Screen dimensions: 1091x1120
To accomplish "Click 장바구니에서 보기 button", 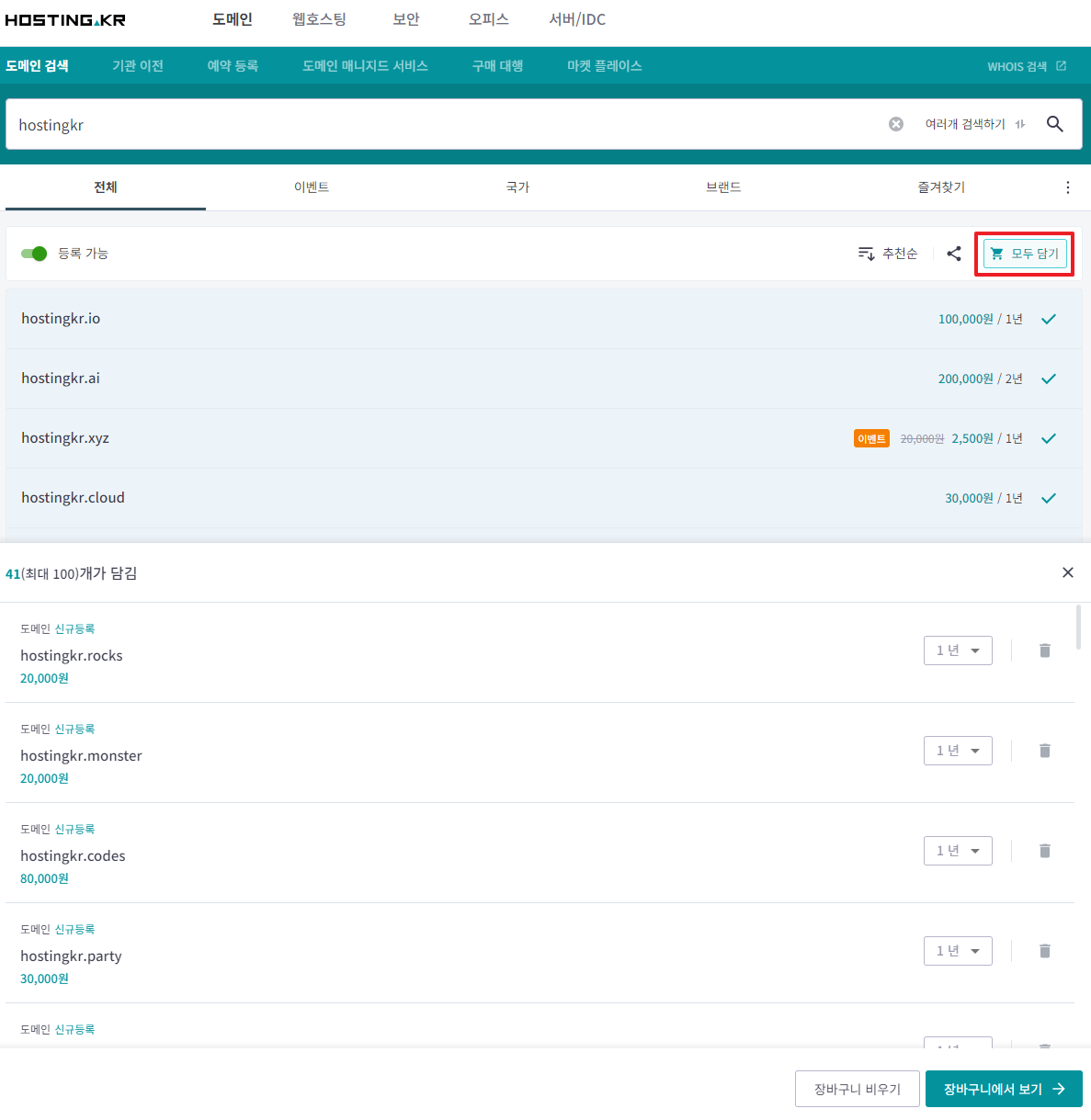I will coord(1003,1089).
